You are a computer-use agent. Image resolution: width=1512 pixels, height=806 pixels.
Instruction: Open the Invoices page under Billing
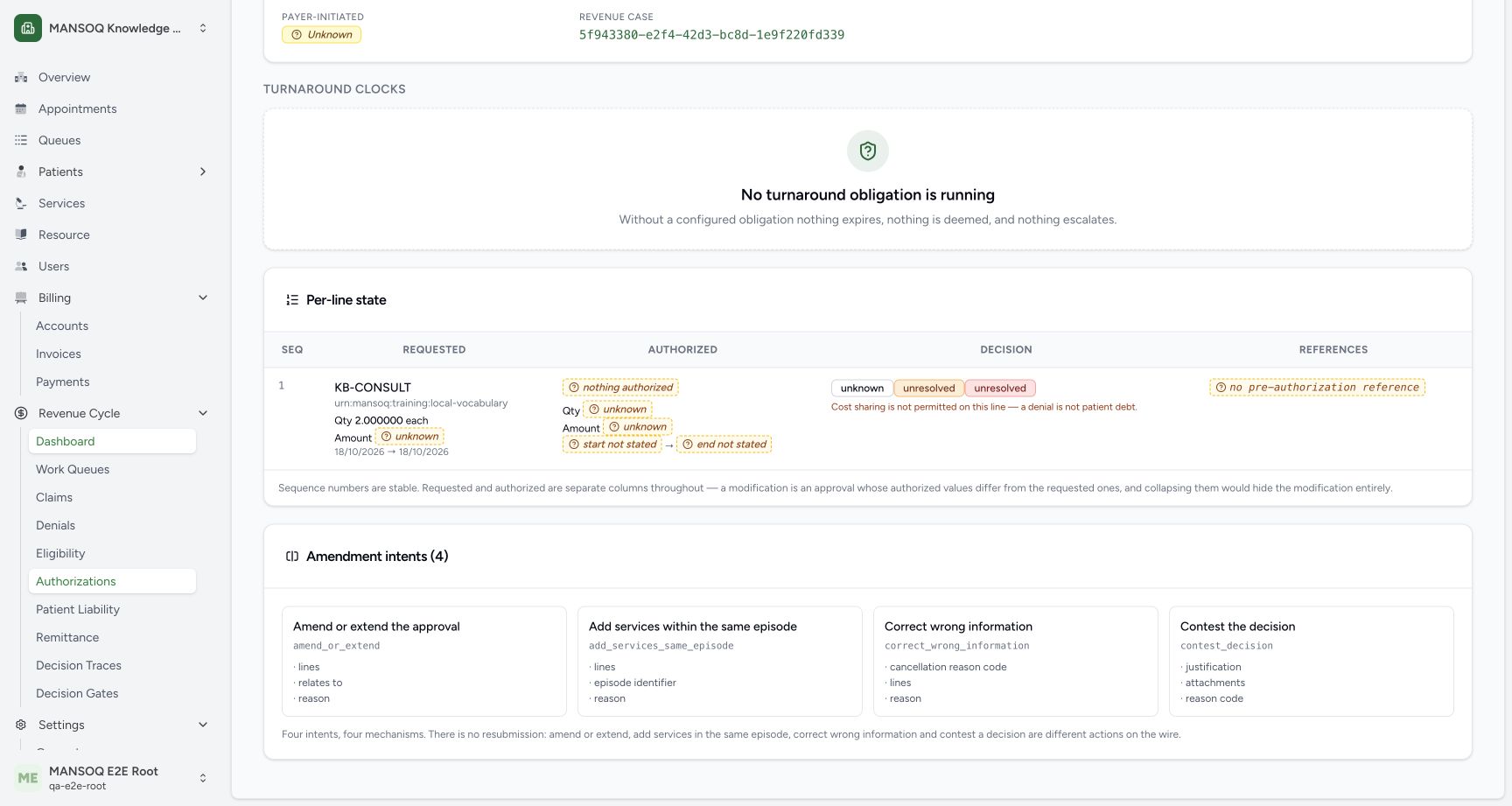[x=112, y=354]
